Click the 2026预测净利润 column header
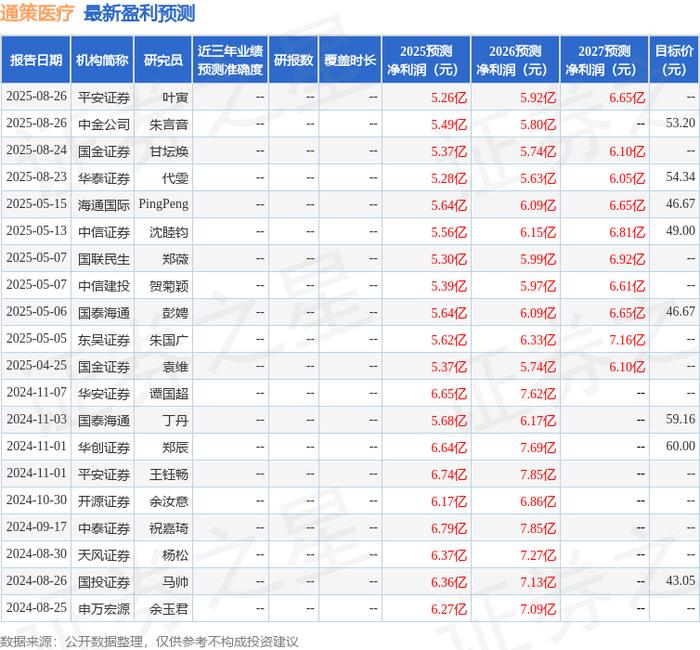The image size is (700, 650). [x=515, y=60]
